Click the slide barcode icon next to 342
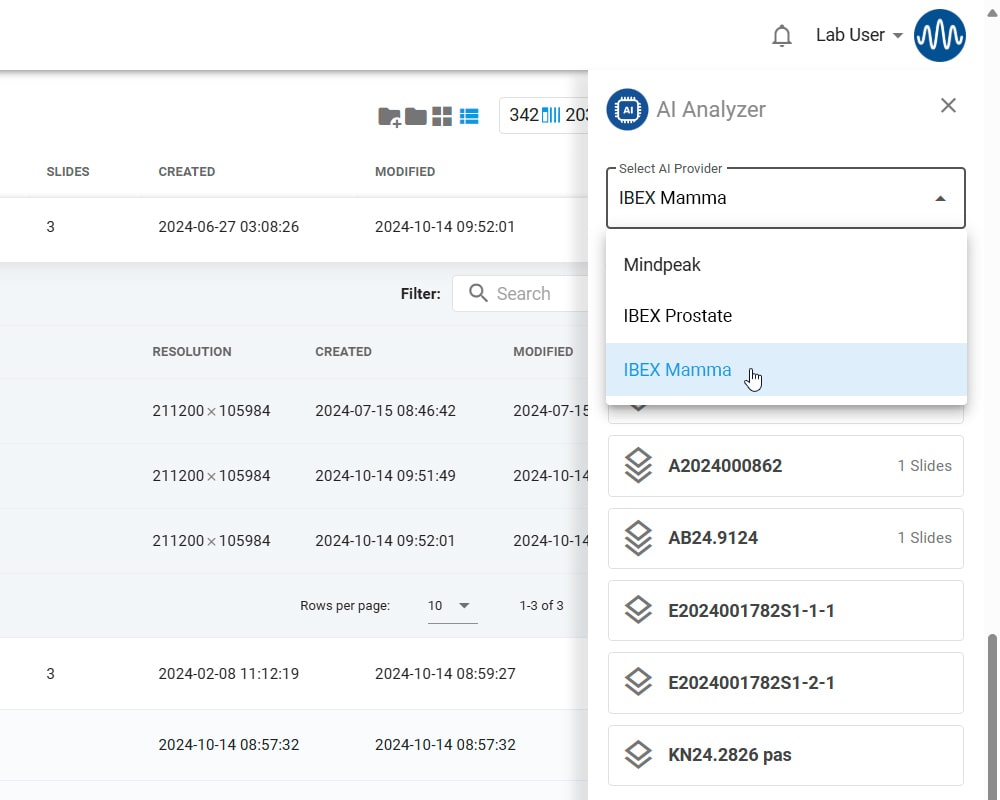The height and width of the screenshot is (800, 1000). (x=551, y=115)
